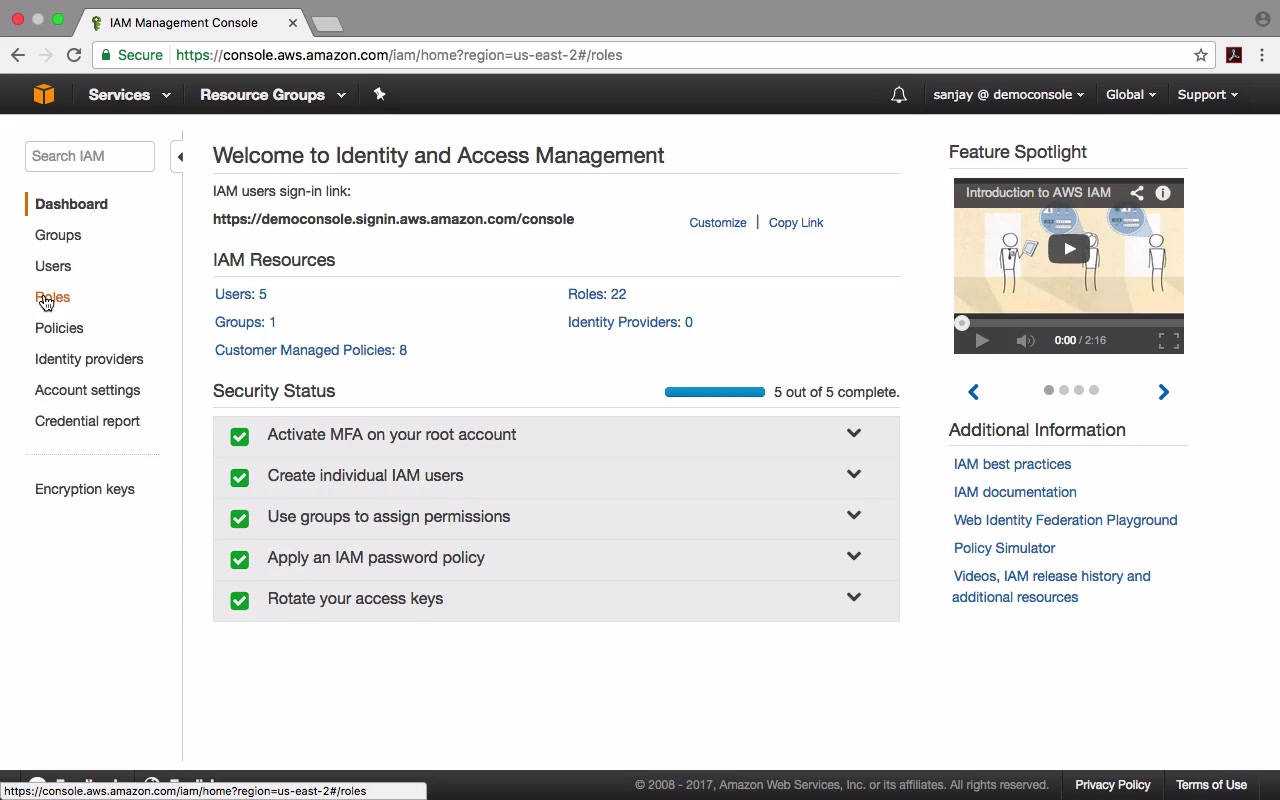Viewport: 1280px width, 800px height.
Task: Open the Services dropdown menu
Action: tap(129, 95)
